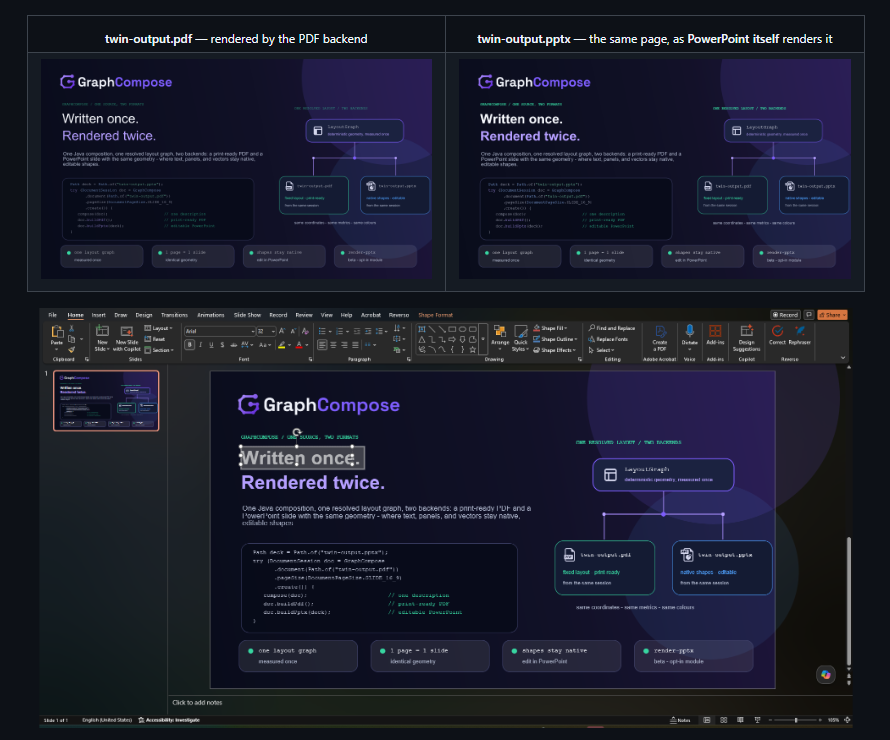This screenshot has width=890, height=740.
Task: Click the 'Click to add notes' field
Action: tap(197, 703)
